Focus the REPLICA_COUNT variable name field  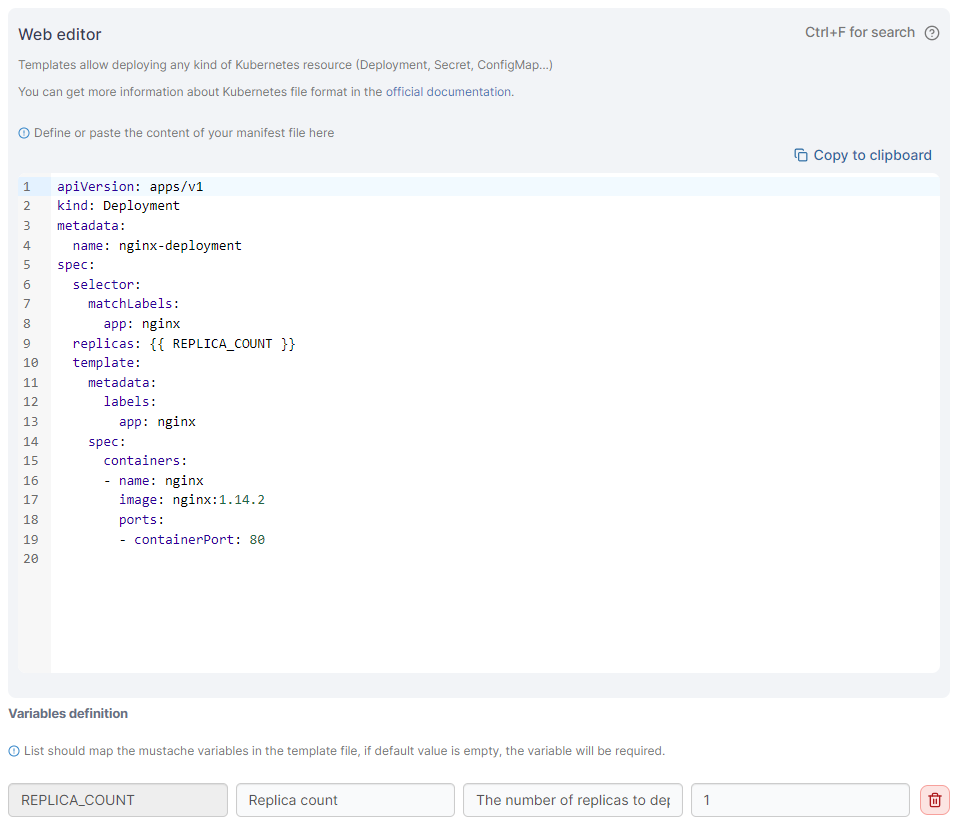[x=118, y=800]
